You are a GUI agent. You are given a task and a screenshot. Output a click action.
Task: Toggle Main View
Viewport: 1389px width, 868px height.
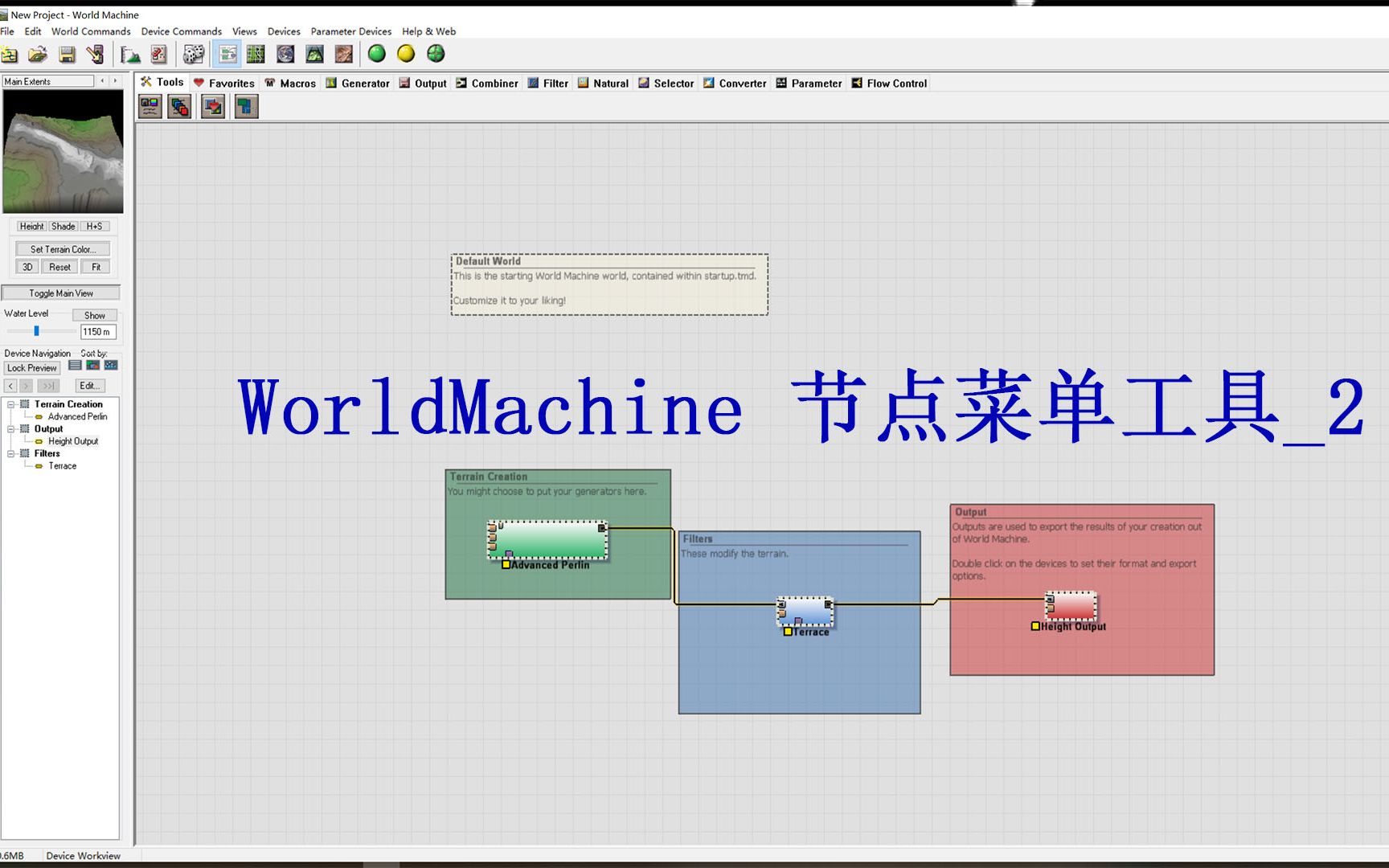click(x=61, y=293)
